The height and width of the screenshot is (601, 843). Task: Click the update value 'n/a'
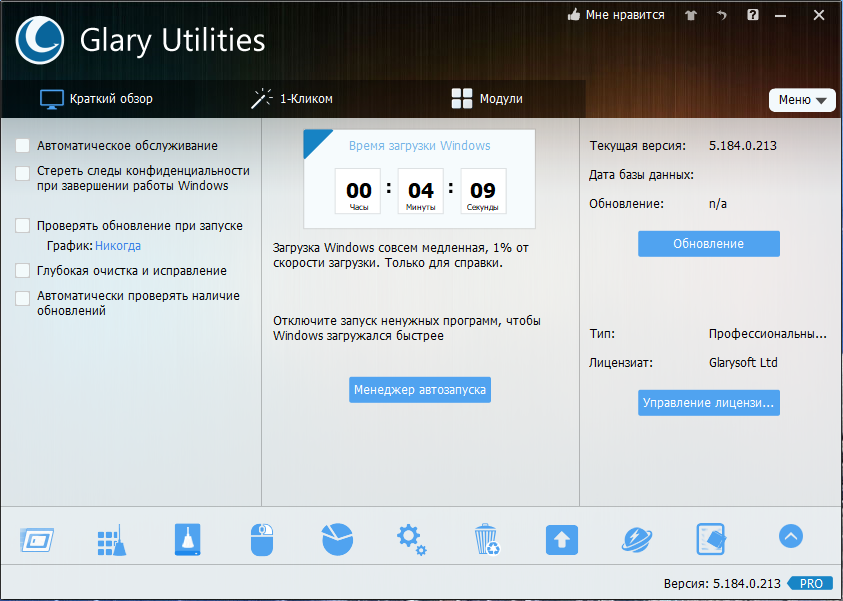[x=718, y=204]
